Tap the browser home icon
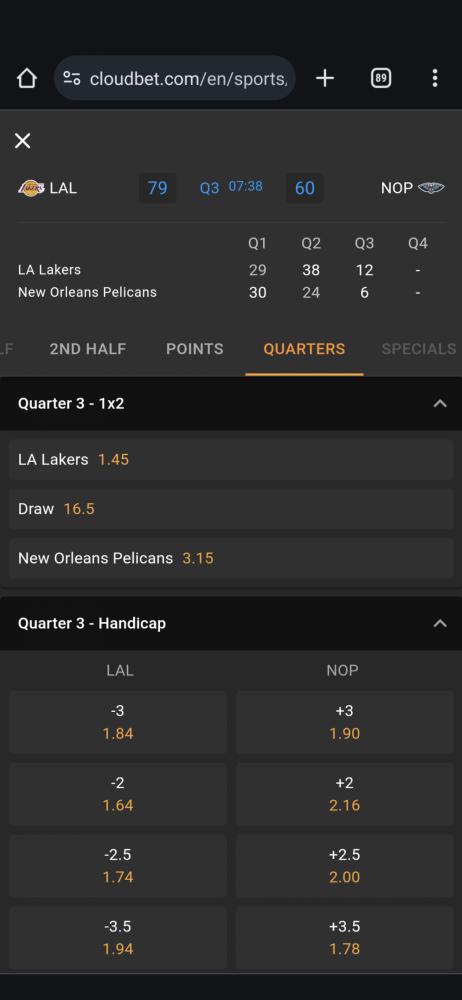The width and height of the screenshot is (462, 1000). (x=27, y=78)
